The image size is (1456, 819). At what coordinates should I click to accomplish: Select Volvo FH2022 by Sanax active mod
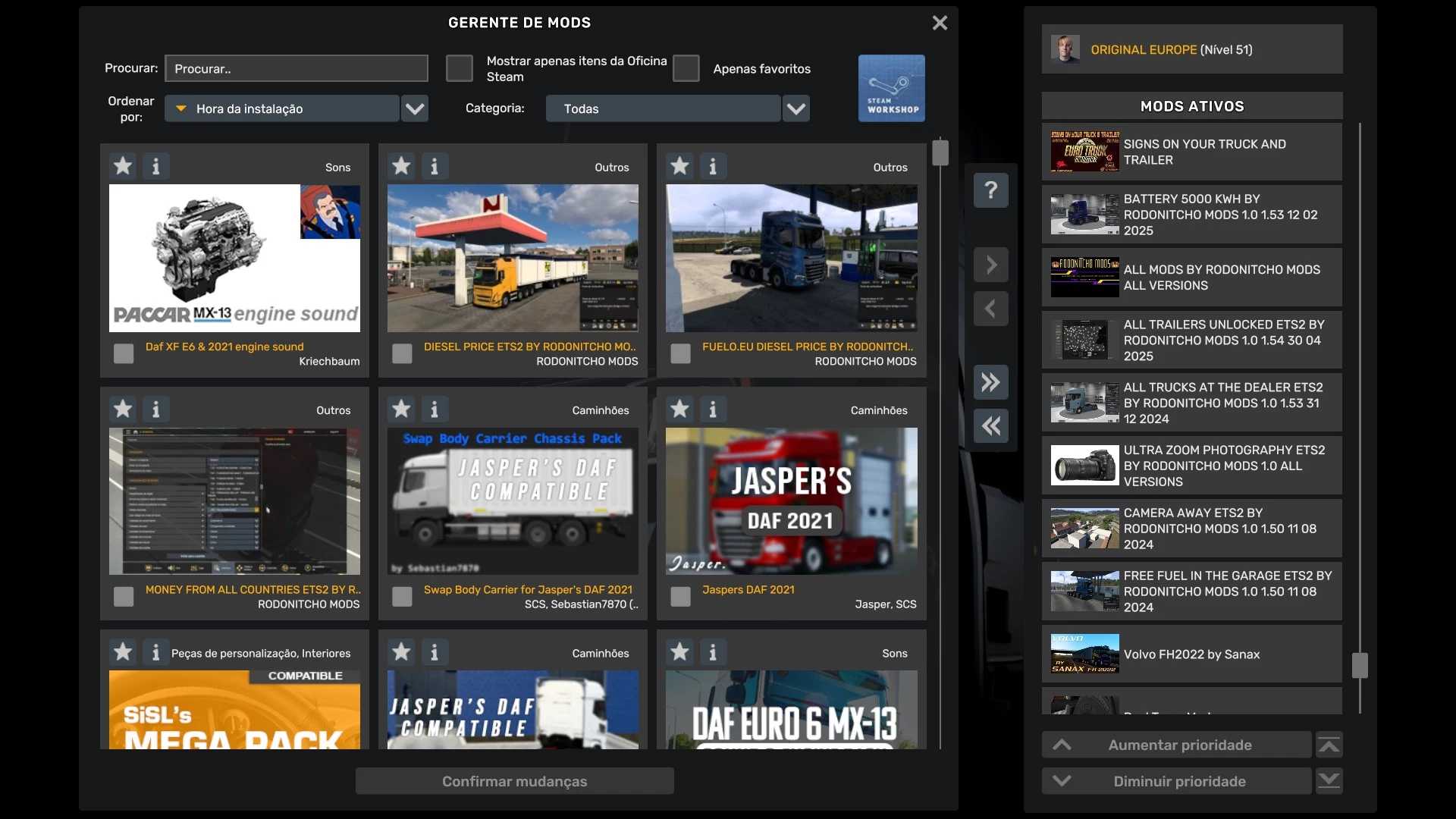point(1191,654)
